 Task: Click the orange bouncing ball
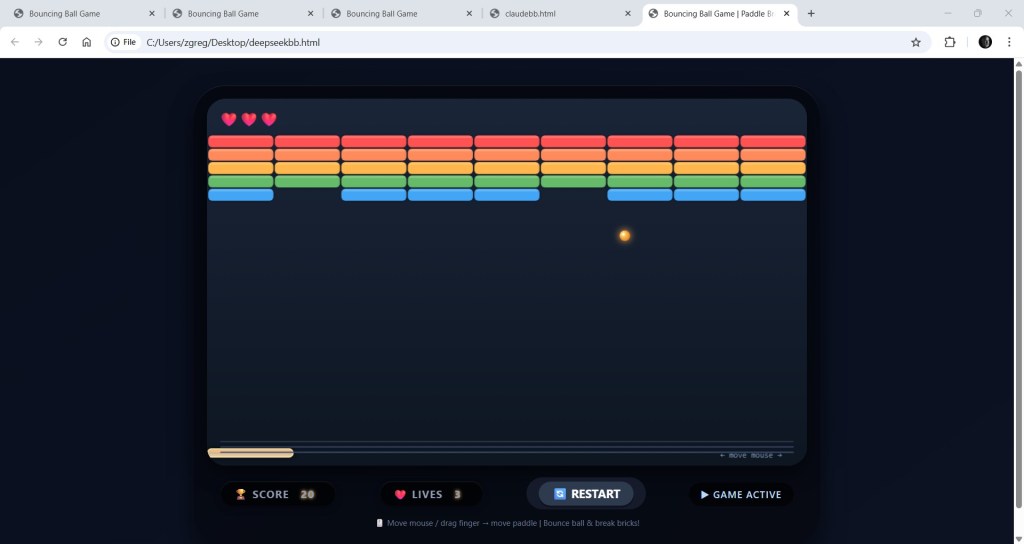[625, 236]
